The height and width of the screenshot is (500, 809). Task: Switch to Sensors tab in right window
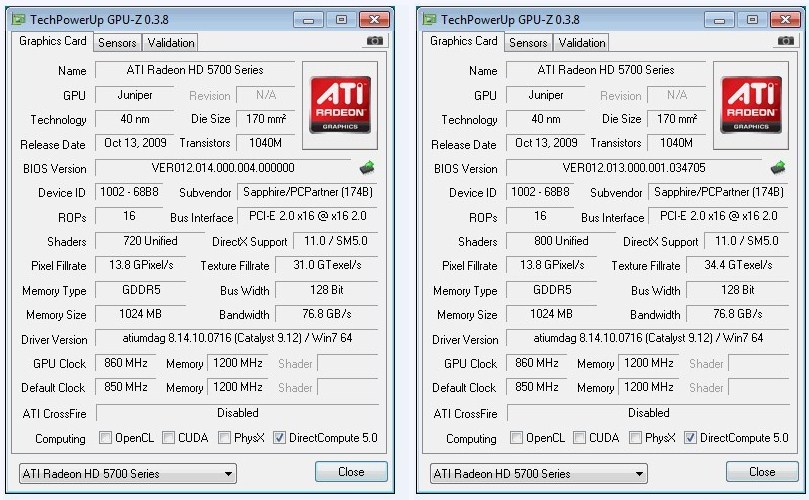(528, 43)
